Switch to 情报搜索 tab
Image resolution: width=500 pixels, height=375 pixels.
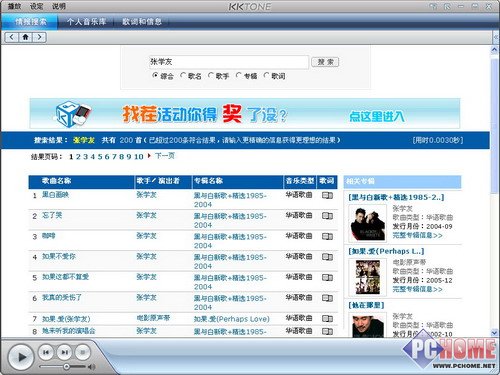pyautogui.click(x=30, y=22)
